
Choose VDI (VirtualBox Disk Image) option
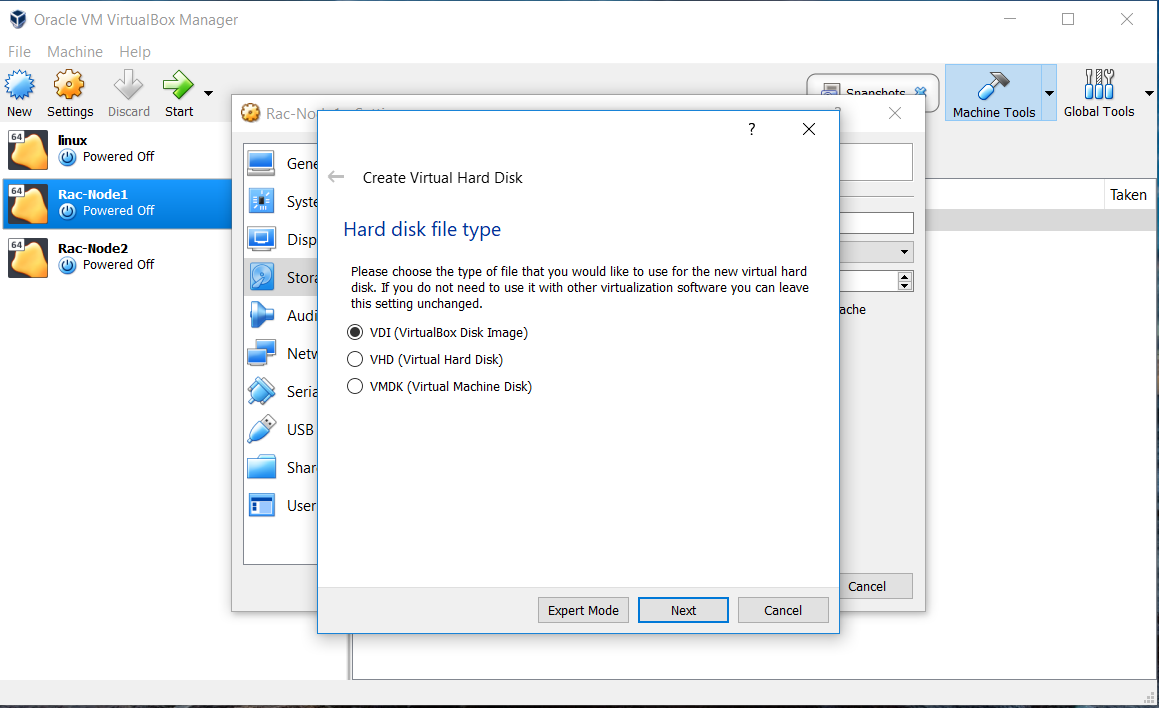pos(438,333)
